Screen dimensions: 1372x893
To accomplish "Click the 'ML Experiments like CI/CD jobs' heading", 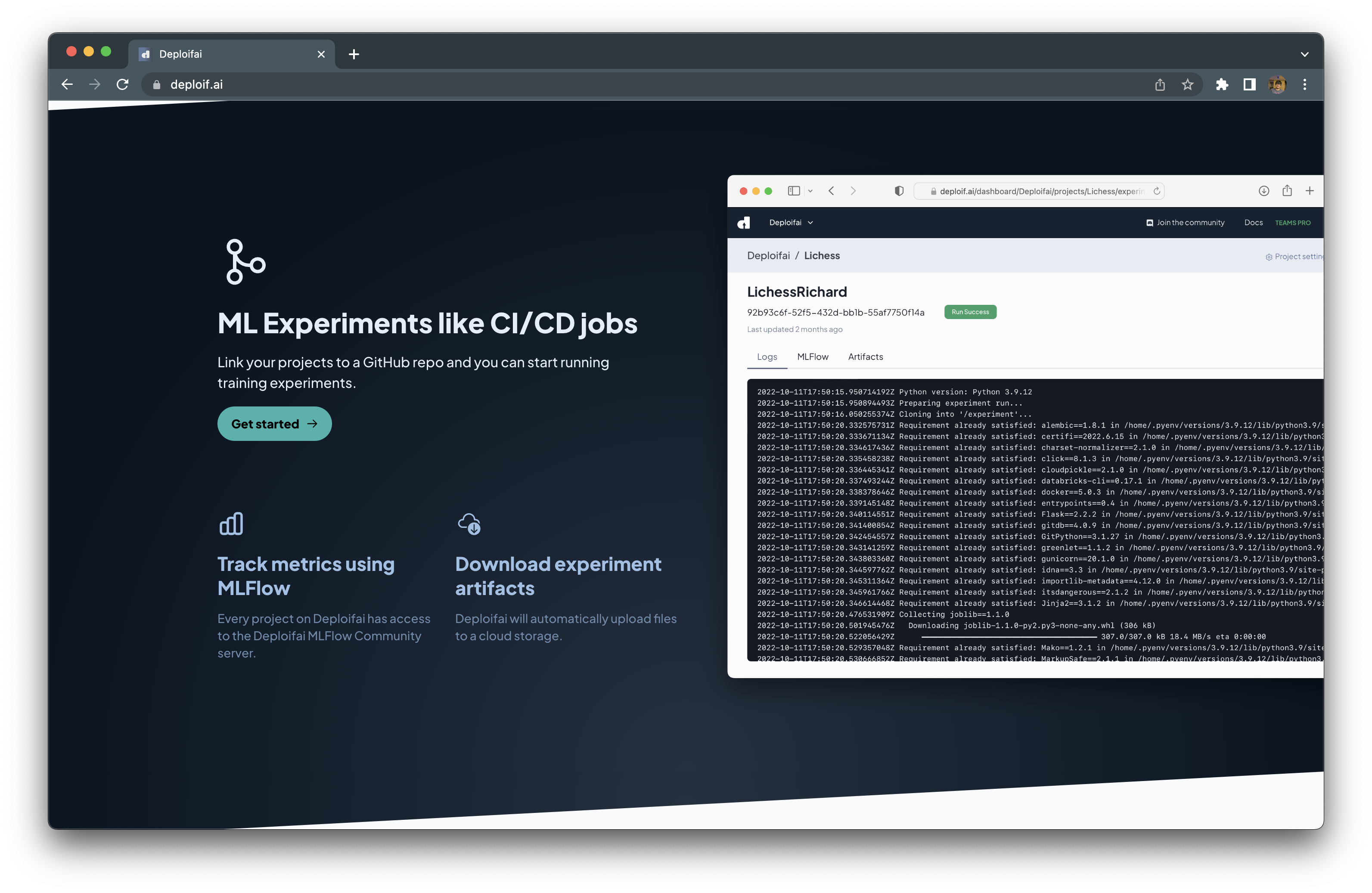I will (x=428, y=323).
